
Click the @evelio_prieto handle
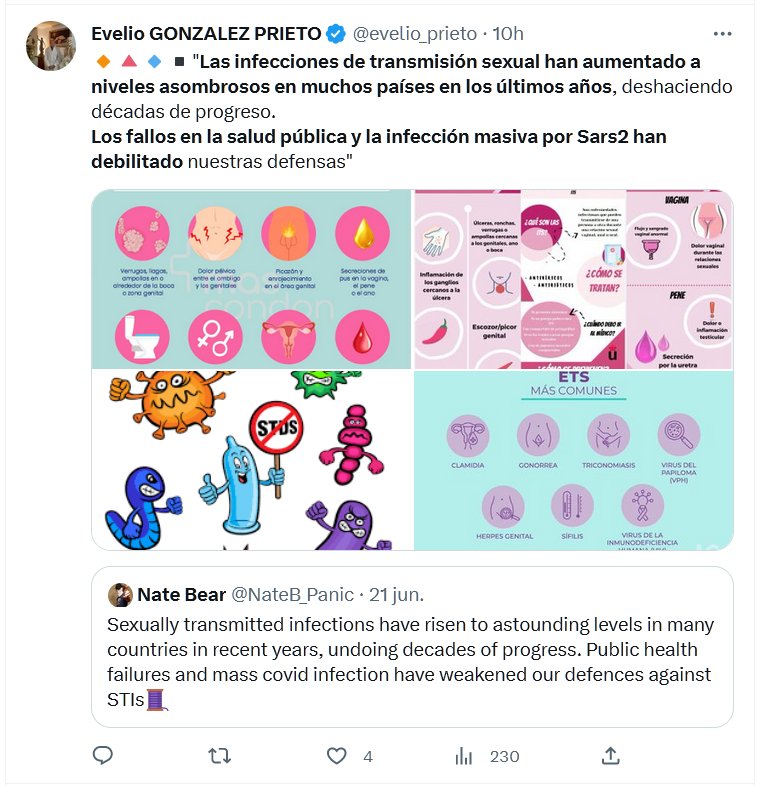(413, 34)
